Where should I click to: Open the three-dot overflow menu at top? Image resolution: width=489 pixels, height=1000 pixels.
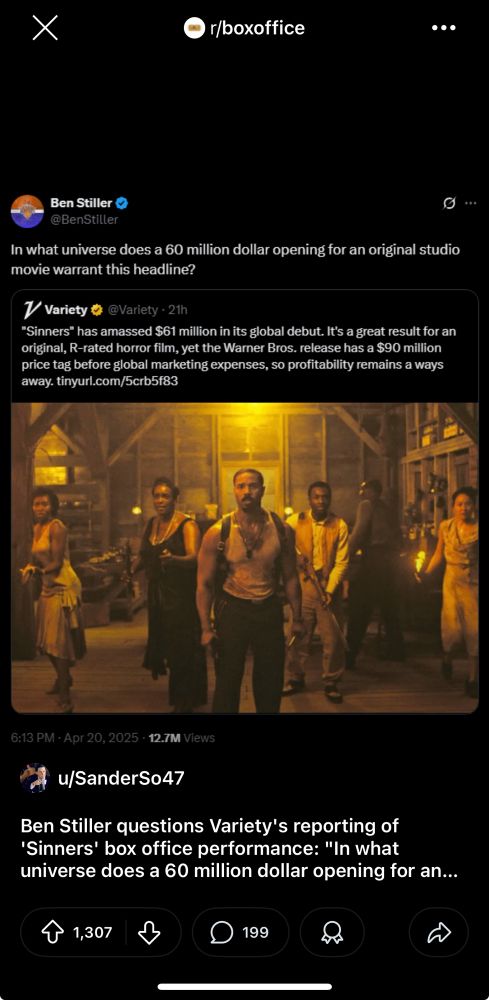click(x=443, y=27)
